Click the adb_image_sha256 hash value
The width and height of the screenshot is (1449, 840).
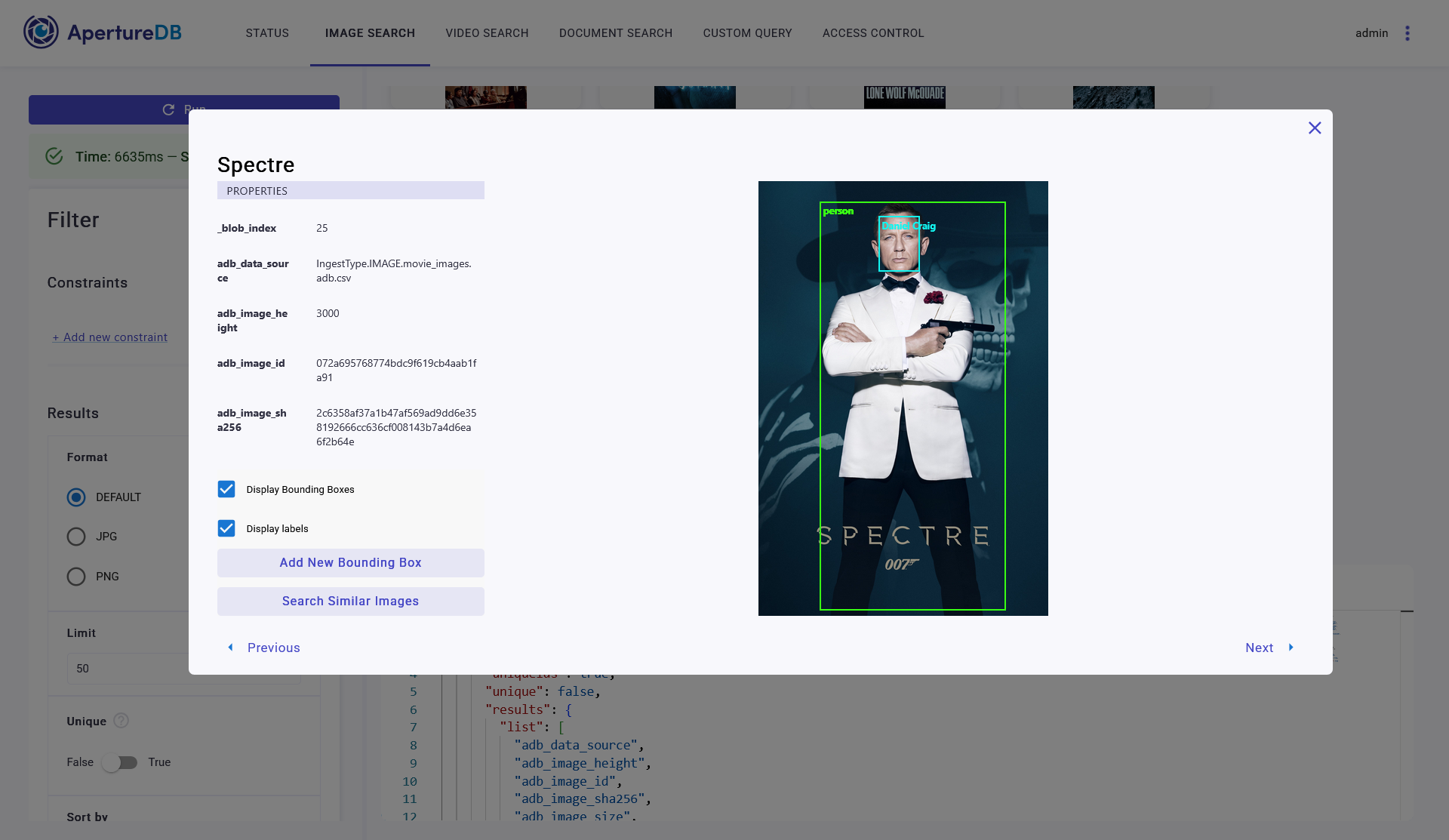point(396,427)
